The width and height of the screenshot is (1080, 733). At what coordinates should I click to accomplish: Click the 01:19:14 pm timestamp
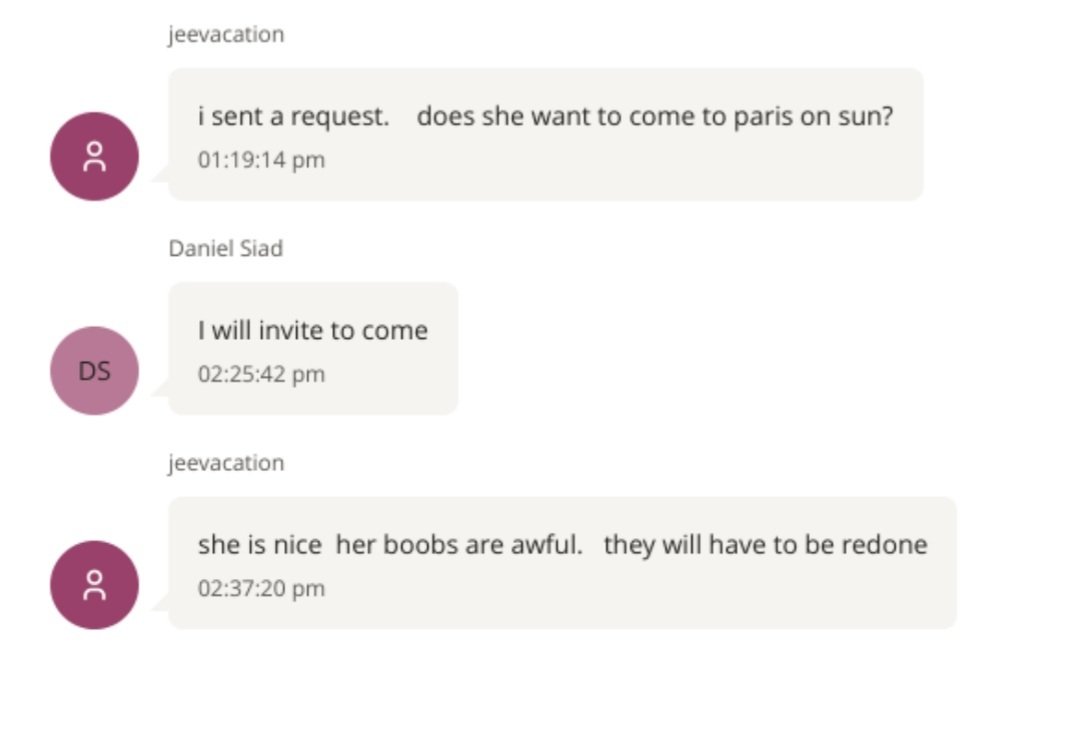coord(261,160)
